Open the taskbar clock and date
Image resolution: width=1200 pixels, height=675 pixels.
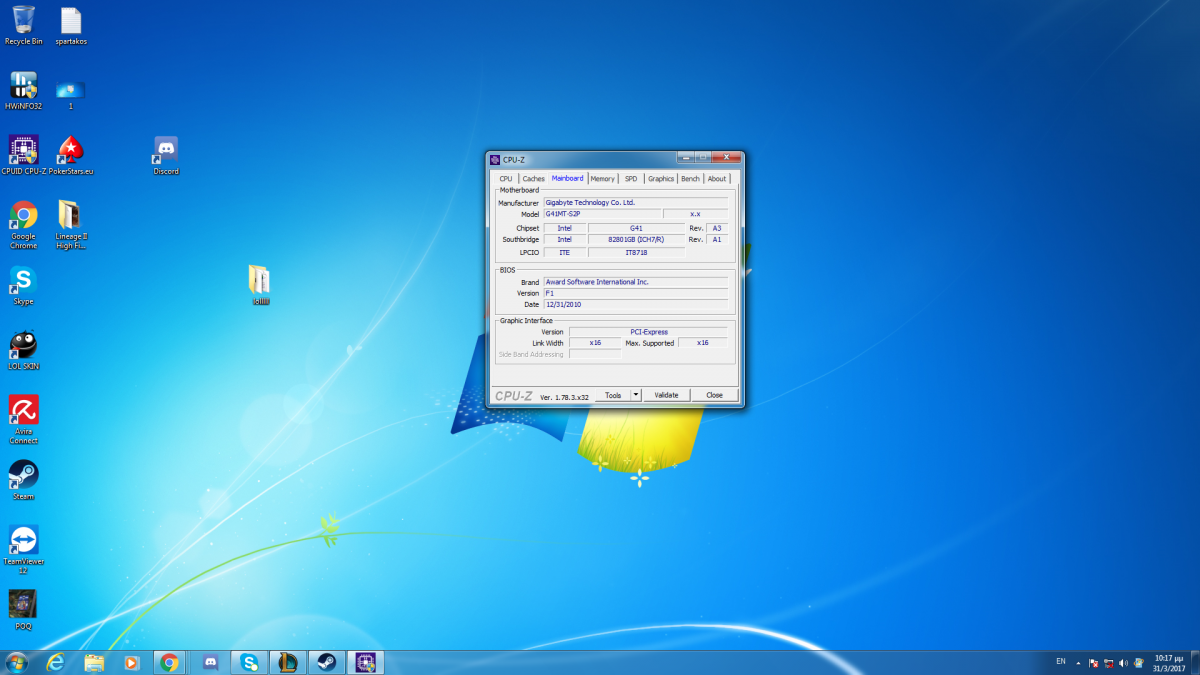[1168, 663]
